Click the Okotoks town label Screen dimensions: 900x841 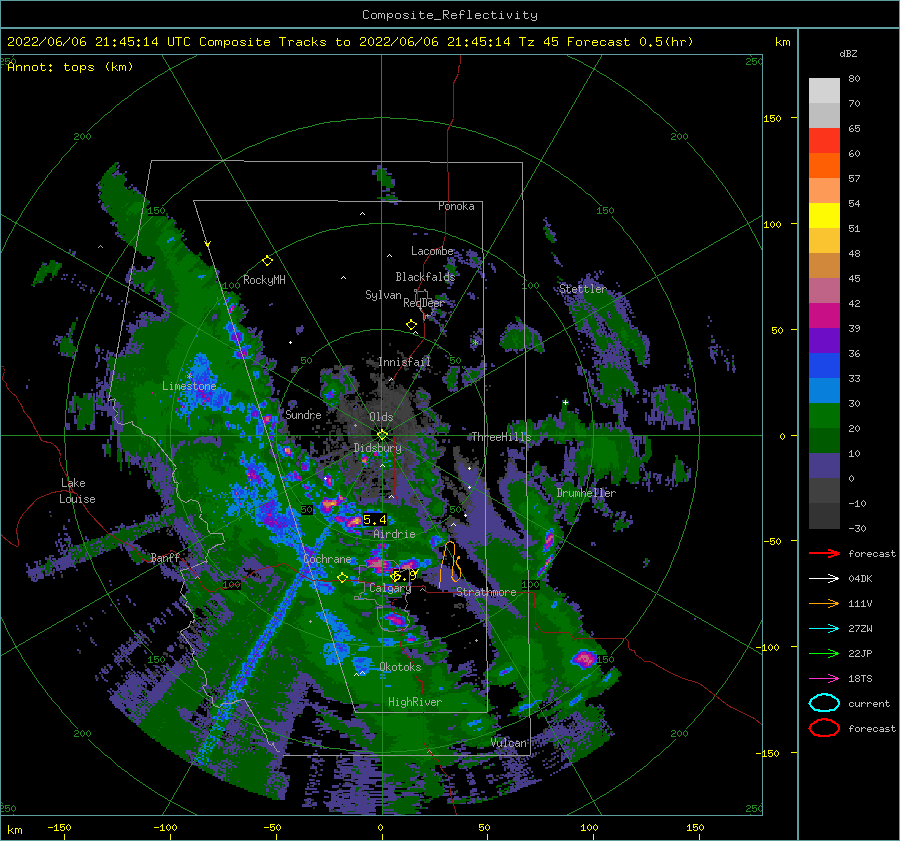pyautogui.click(x=400, y=667)
